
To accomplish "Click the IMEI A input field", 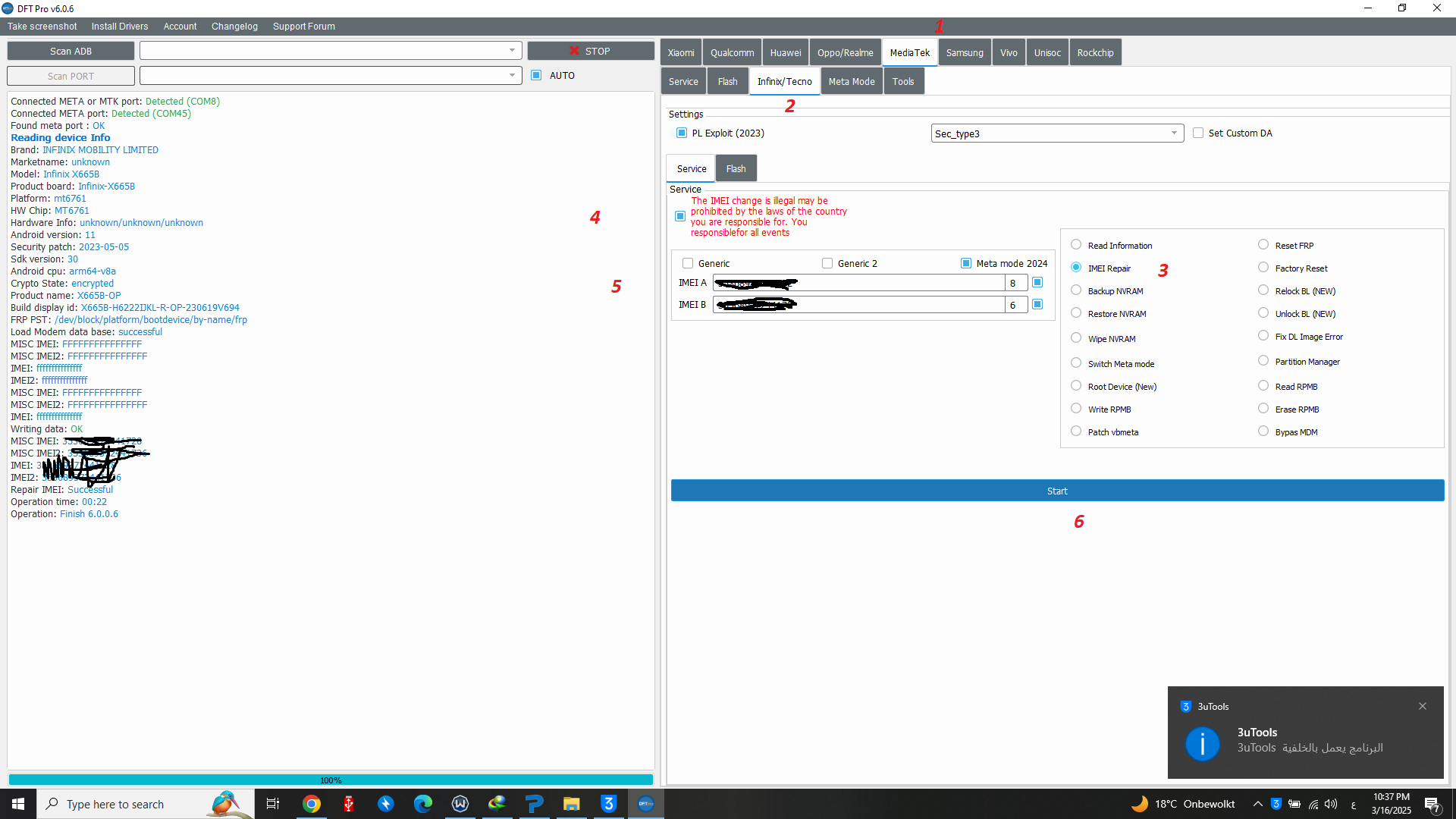I will click(x=859, y=283).
